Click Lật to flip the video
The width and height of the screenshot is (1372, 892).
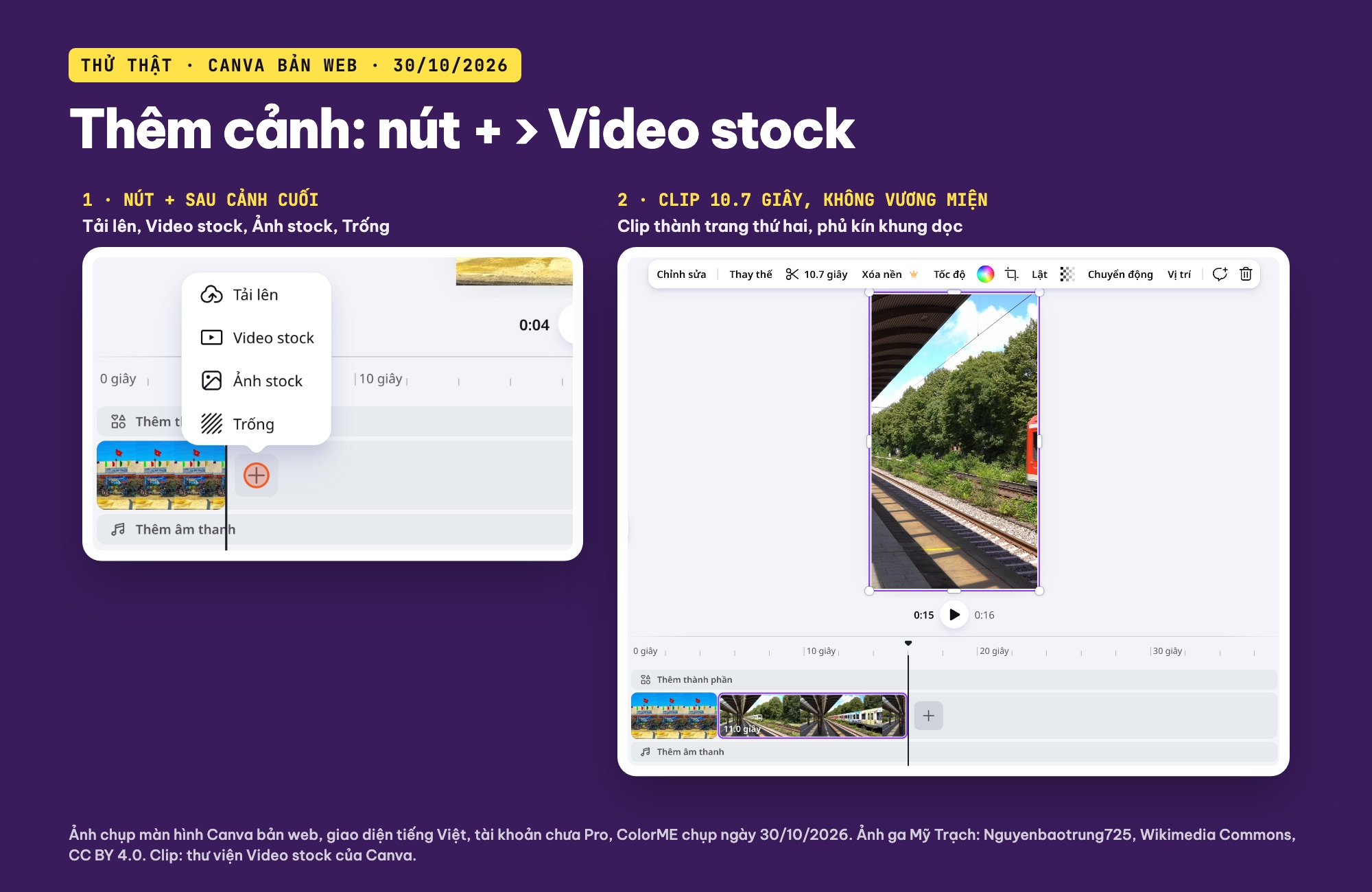[1039, 274]
